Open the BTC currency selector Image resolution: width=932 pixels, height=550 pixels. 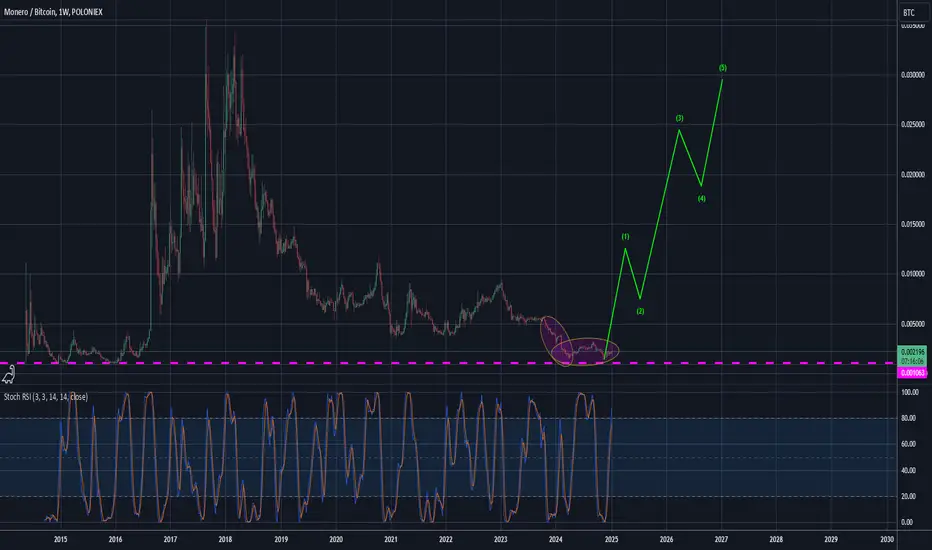point(912,12)
